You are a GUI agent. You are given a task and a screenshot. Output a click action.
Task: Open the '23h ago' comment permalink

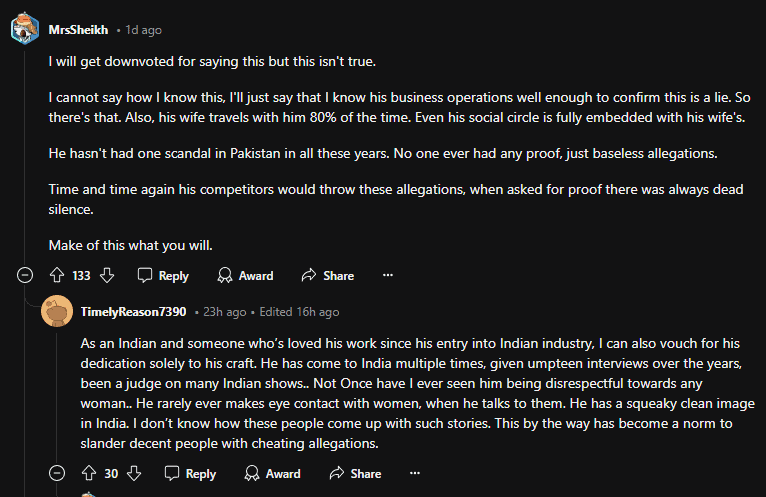227,311
